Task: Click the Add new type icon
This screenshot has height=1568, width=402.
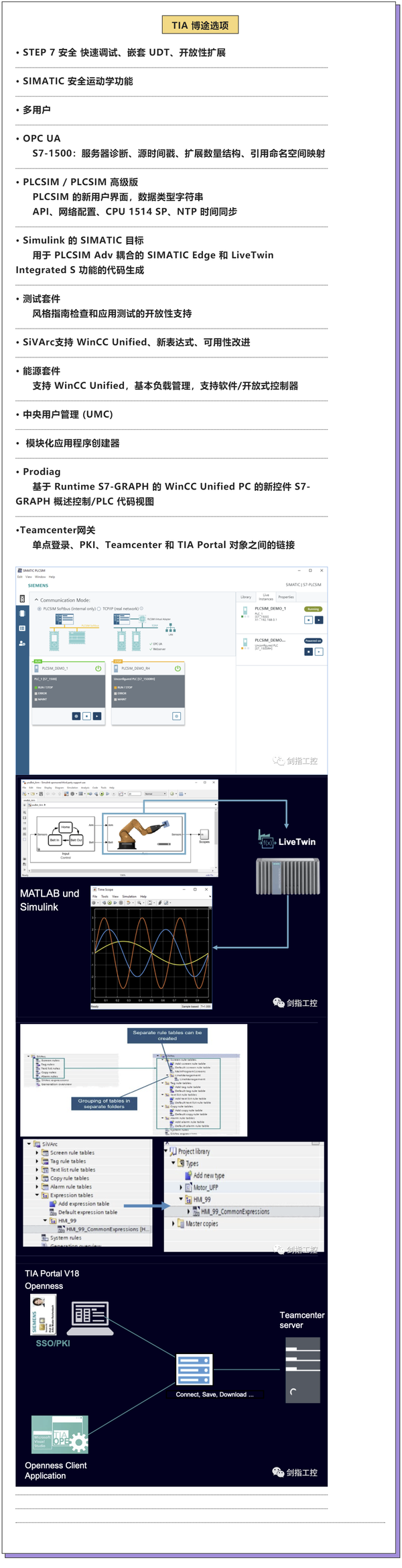Action: [189, 1175]
